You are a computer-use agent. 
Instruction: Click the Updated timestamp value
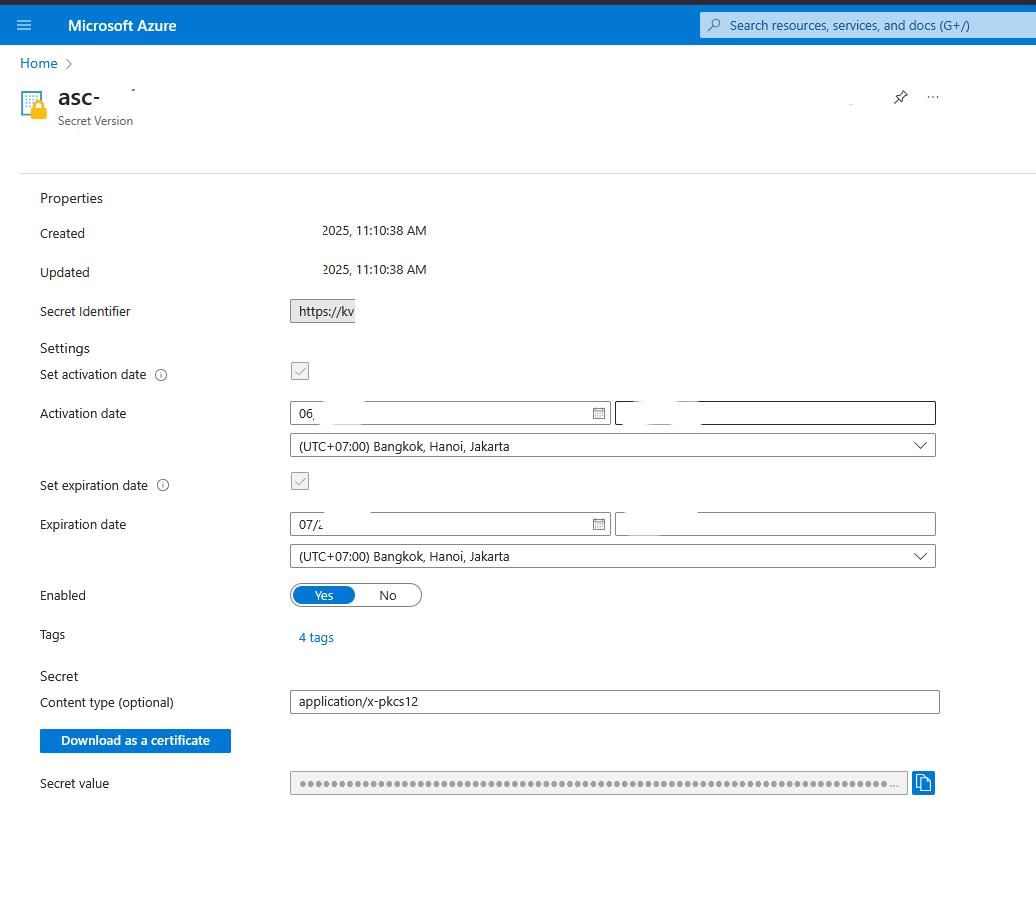tap(374, 270)
